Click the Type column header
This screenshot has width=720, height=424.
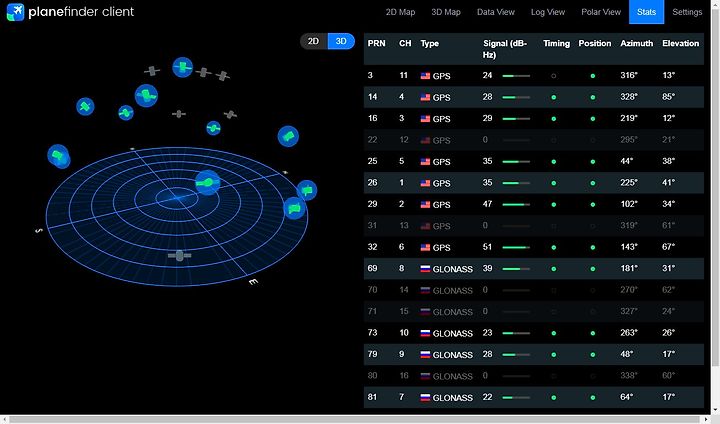coord(430,43)
